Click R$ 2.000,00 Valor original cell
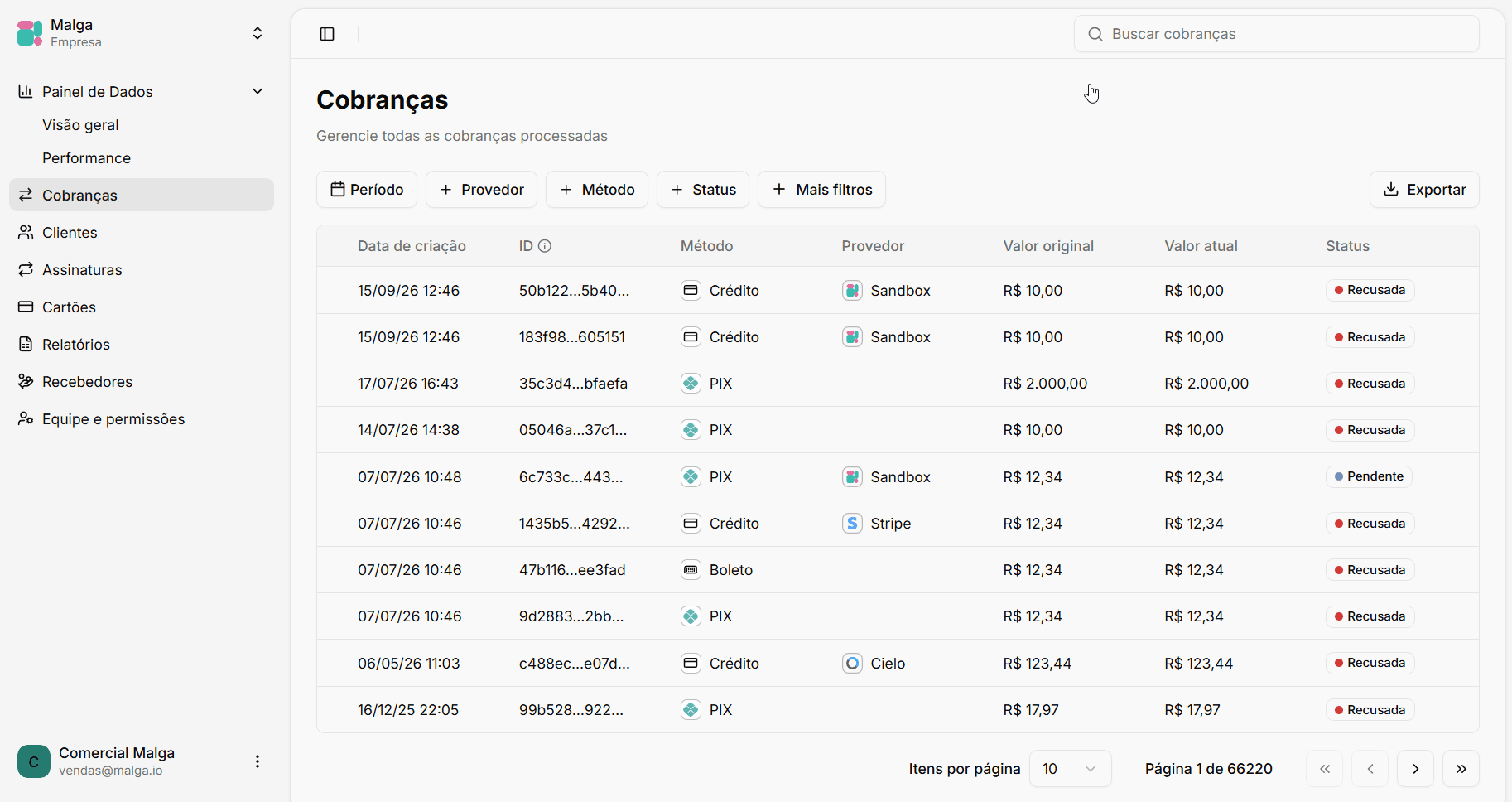This screenshot has height=802, width=1512. pos(1045,384)
